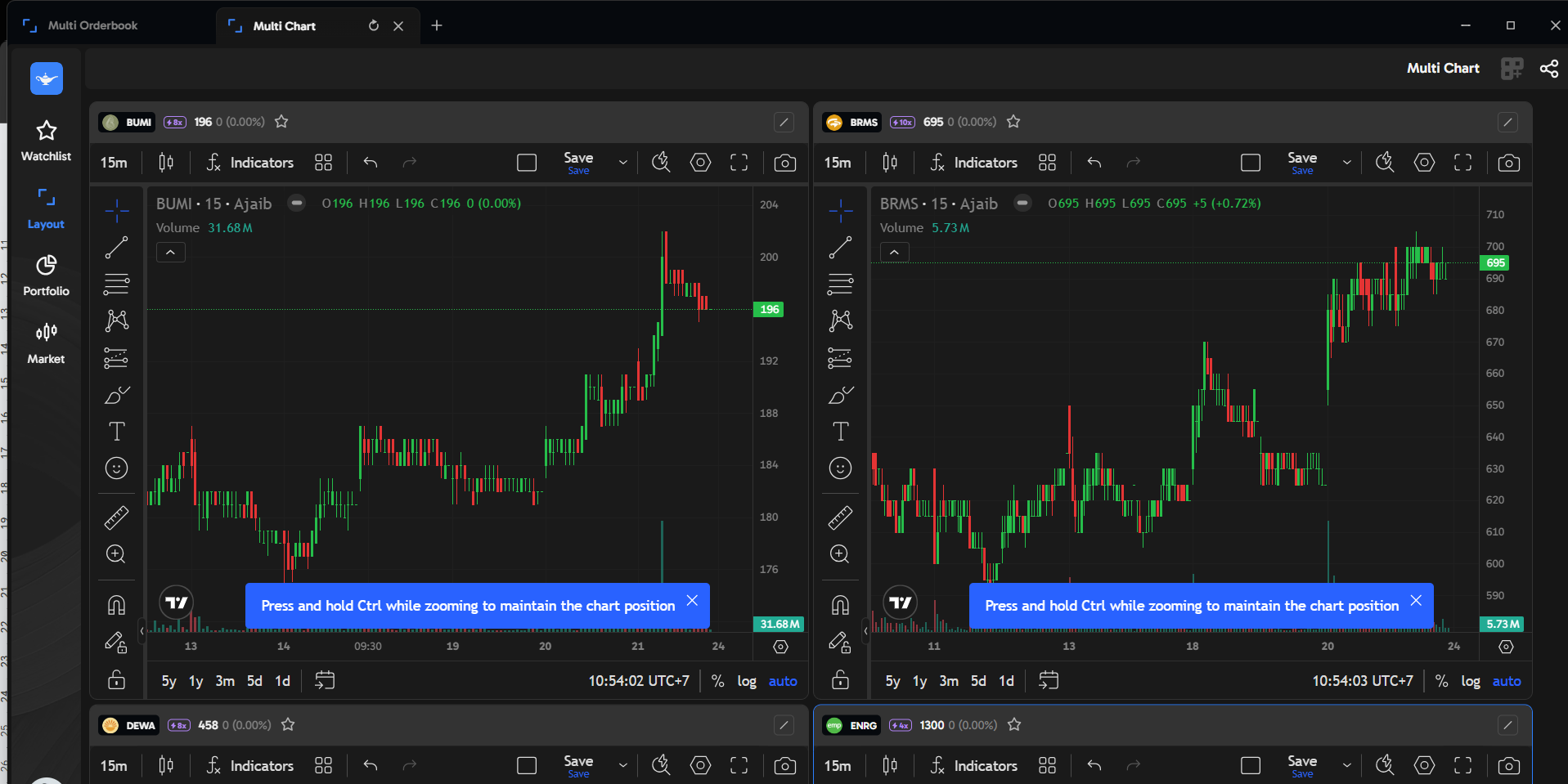The width and height of the screenshot is (1568, 784).
Task: Dismiss the Ctrl zoom tip on BUMI chart
Action: point(692,601)
